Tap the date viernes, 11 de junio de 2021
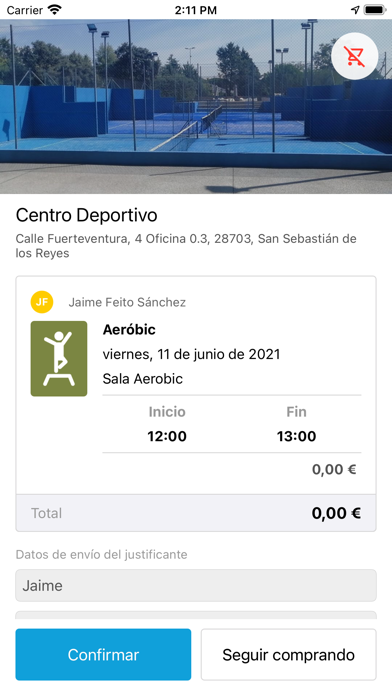 coord(191,354)
